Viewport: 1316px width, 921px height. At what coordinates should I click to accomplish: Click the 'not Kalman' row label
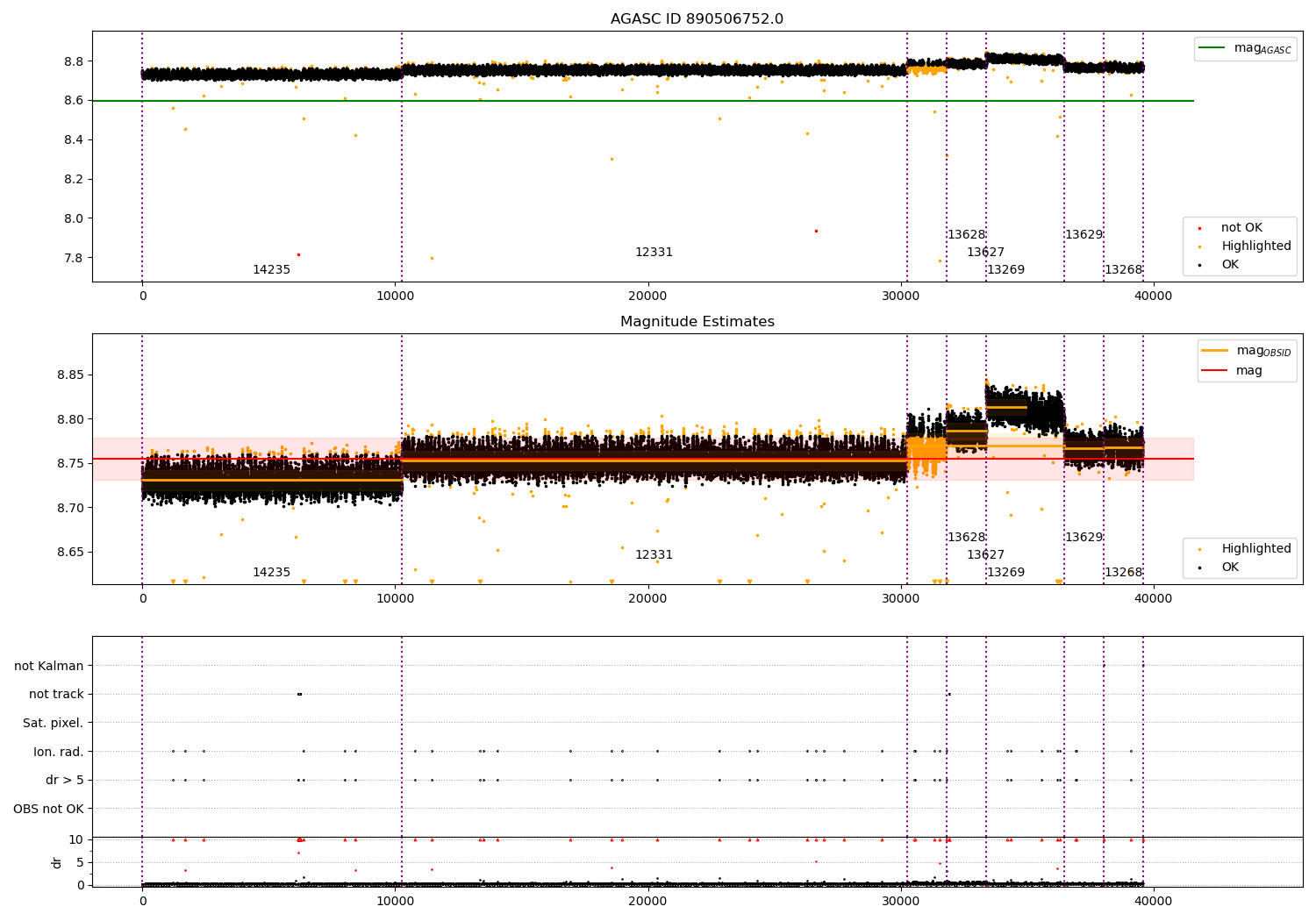coord(48,666)
